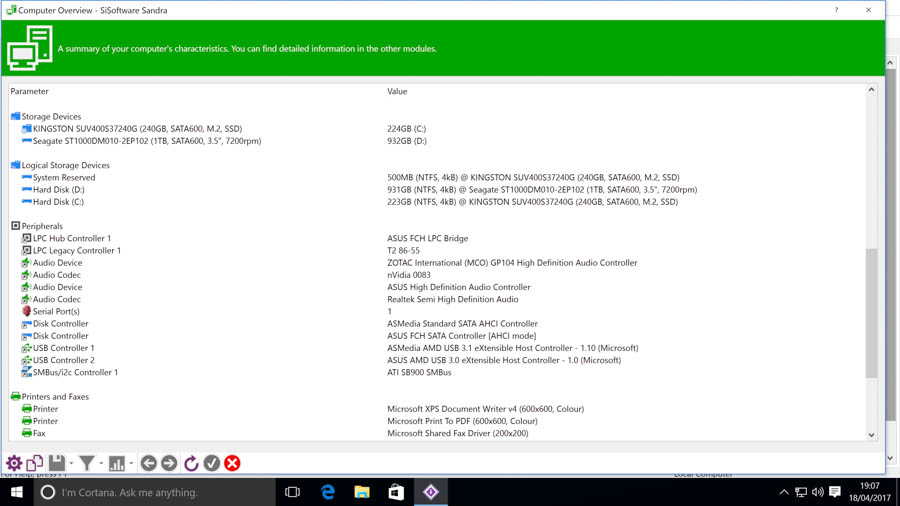900x506 pixels.
Task: Click the value '932GB (D:)'
Action: (x=407, y=141)
